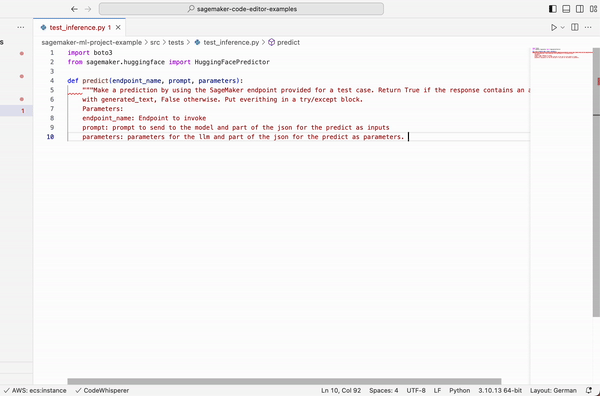Open the test_inference.py breadcrumb
This screenshot has height=396, width=600.
pos(227,42)
